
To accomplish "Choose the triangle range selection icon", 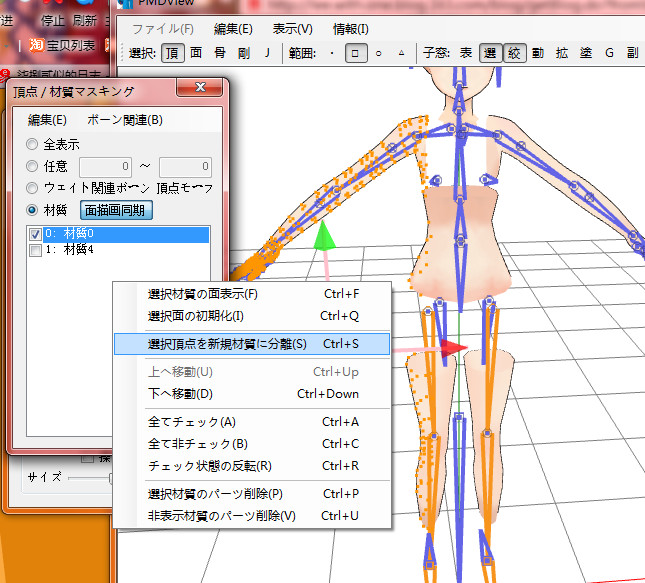I will tap(401, 53).
